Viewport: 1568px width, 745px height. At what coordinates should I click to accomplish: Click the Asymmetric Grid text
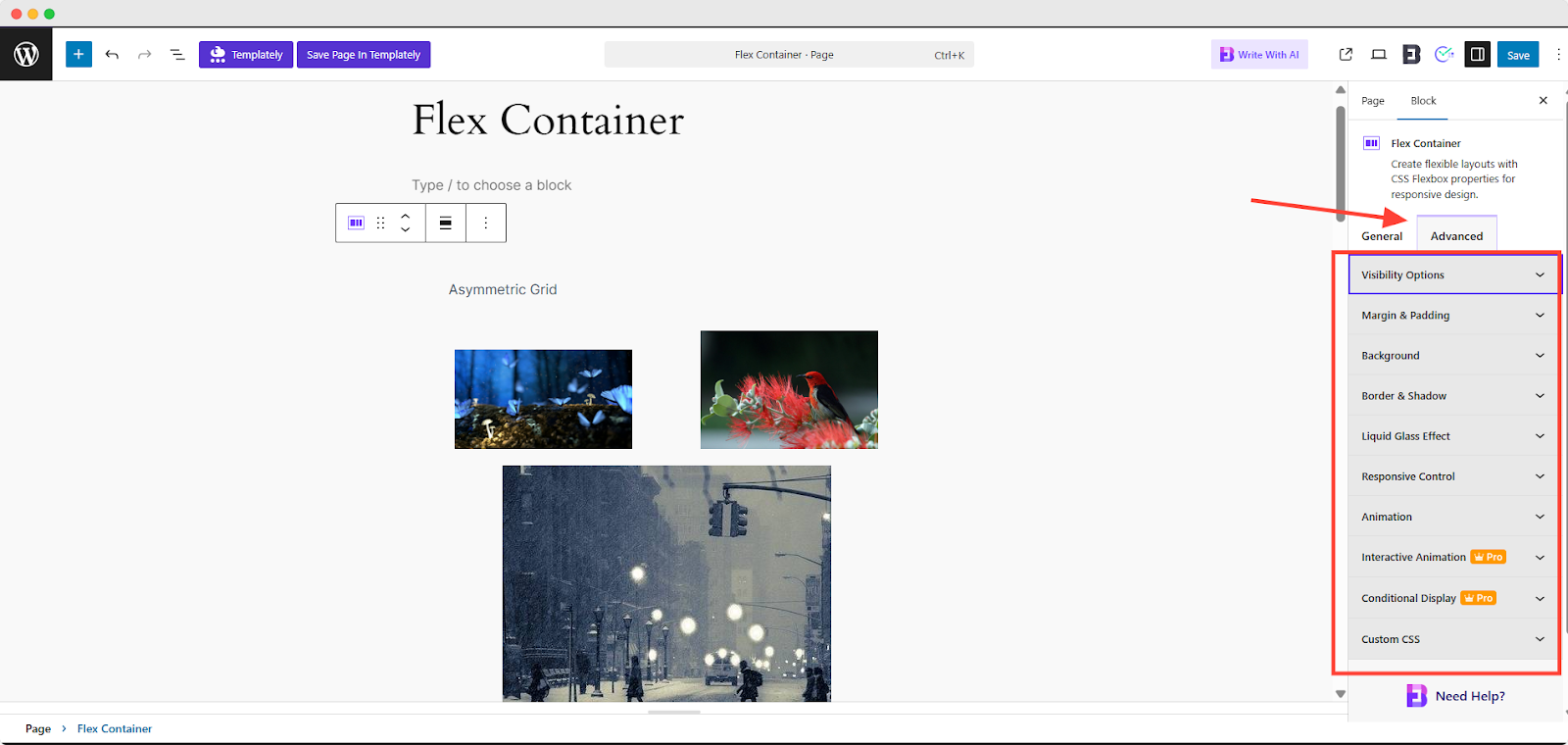[x=503, y=289]
